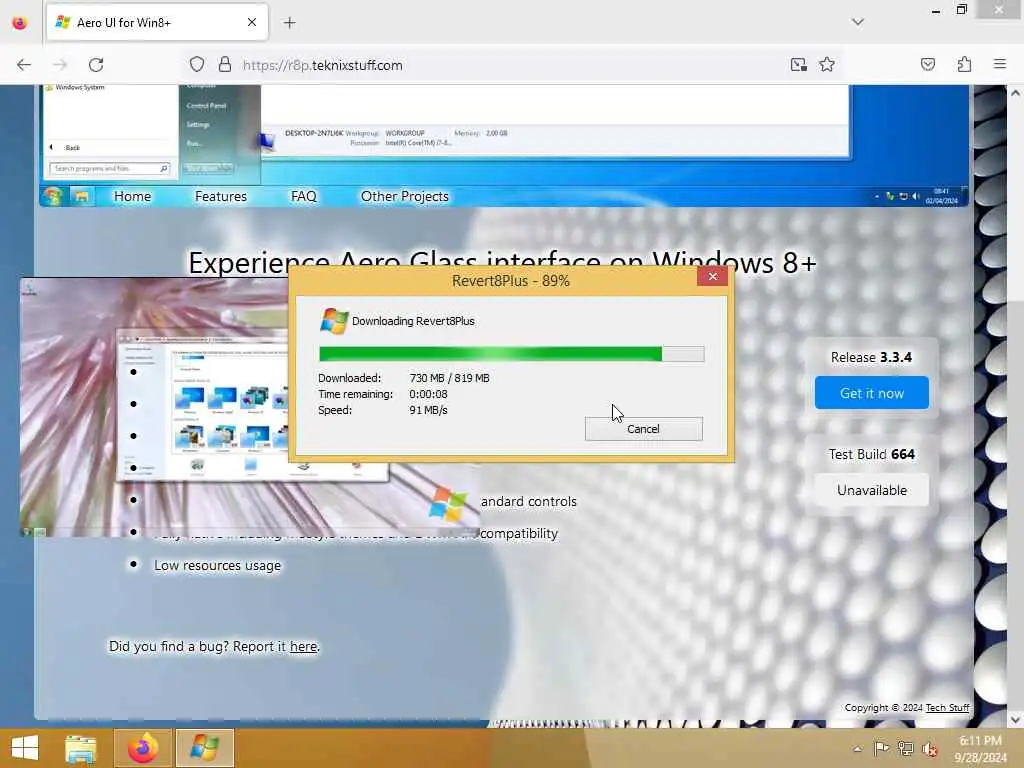Screen dimensions: 1024x768
Task: Cancel the Revert8Plus download
Action: point(643,429)
